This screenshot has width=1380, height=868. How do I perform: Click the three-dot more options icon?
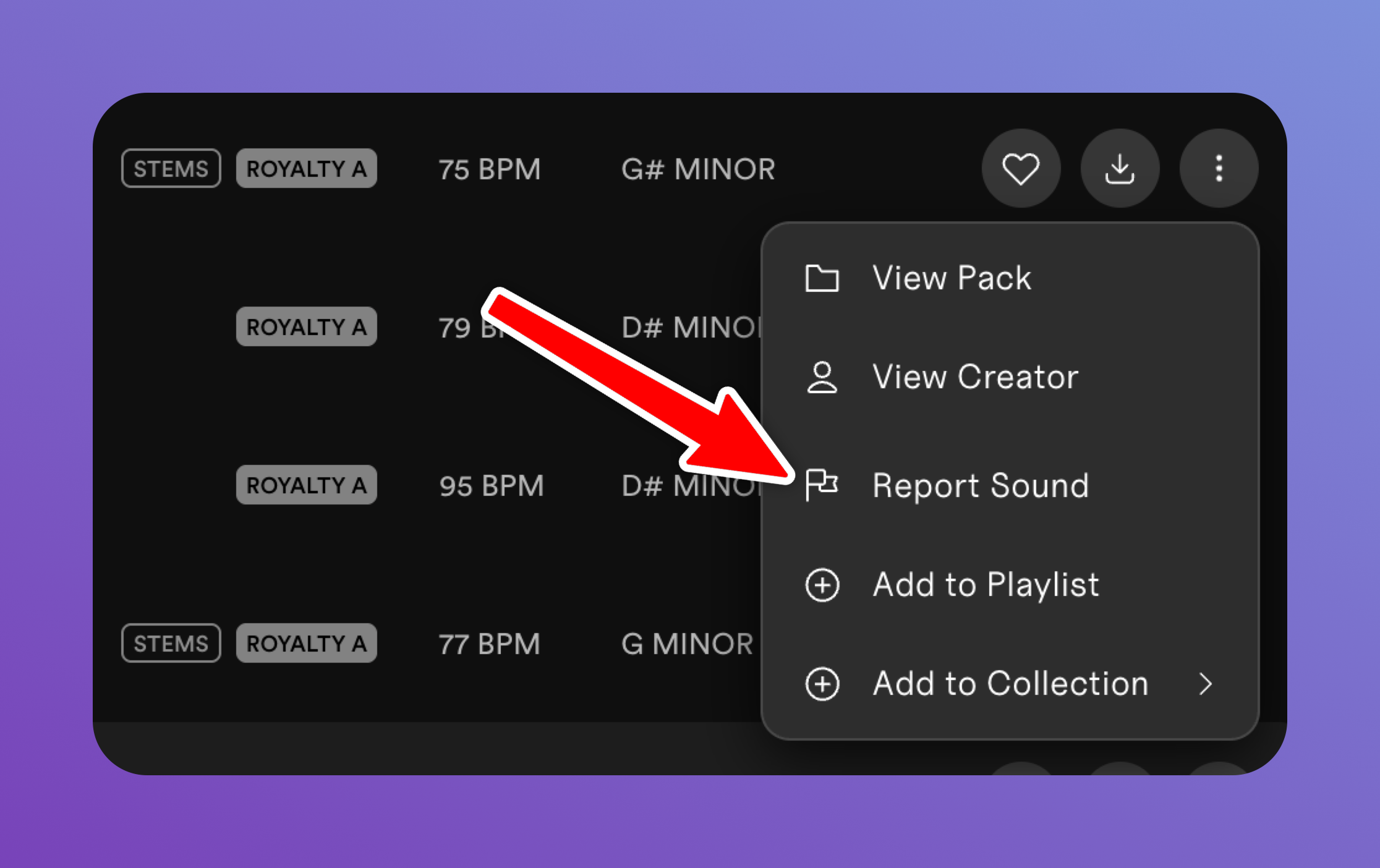coord(1219,169)
